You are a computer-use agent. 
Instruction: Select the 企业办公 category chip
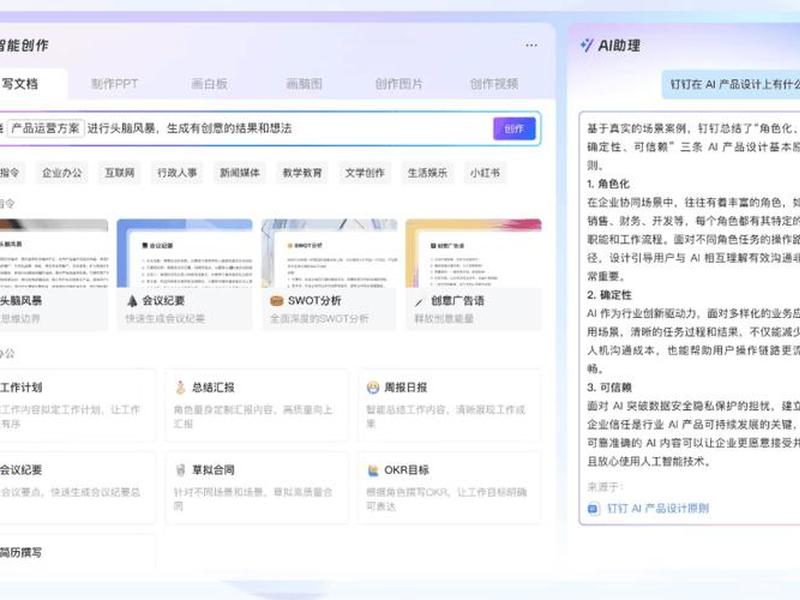62,173
